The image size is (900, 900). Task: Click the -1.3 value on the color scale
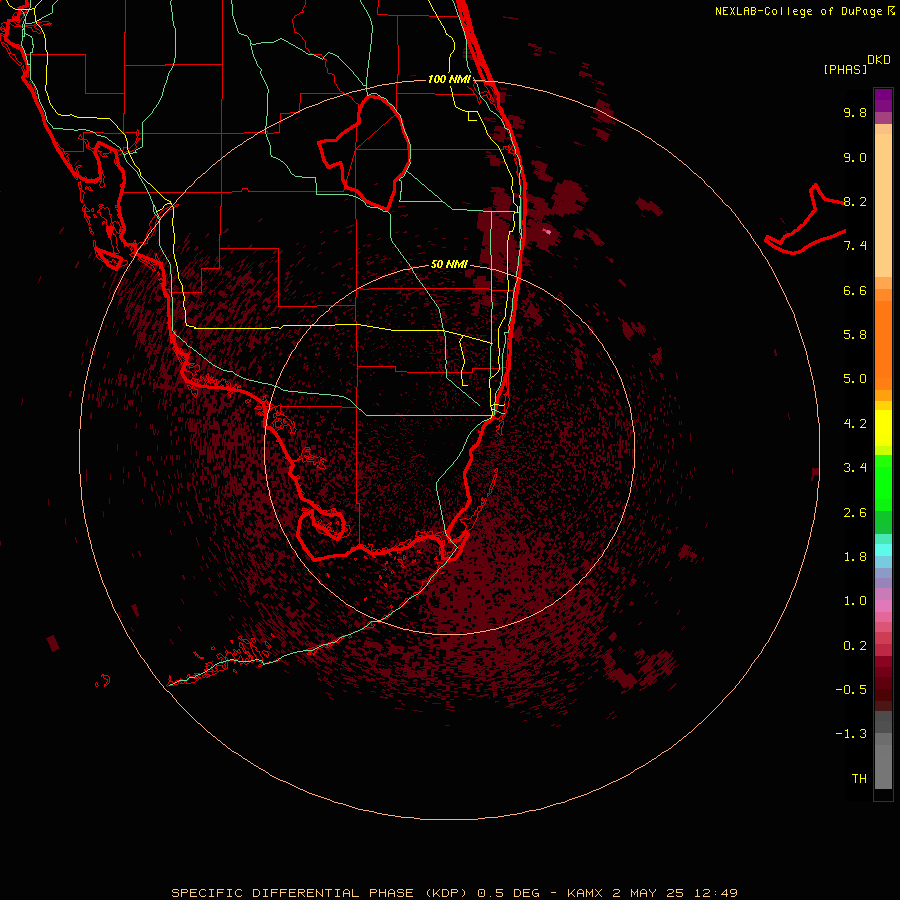coord(851,734)
